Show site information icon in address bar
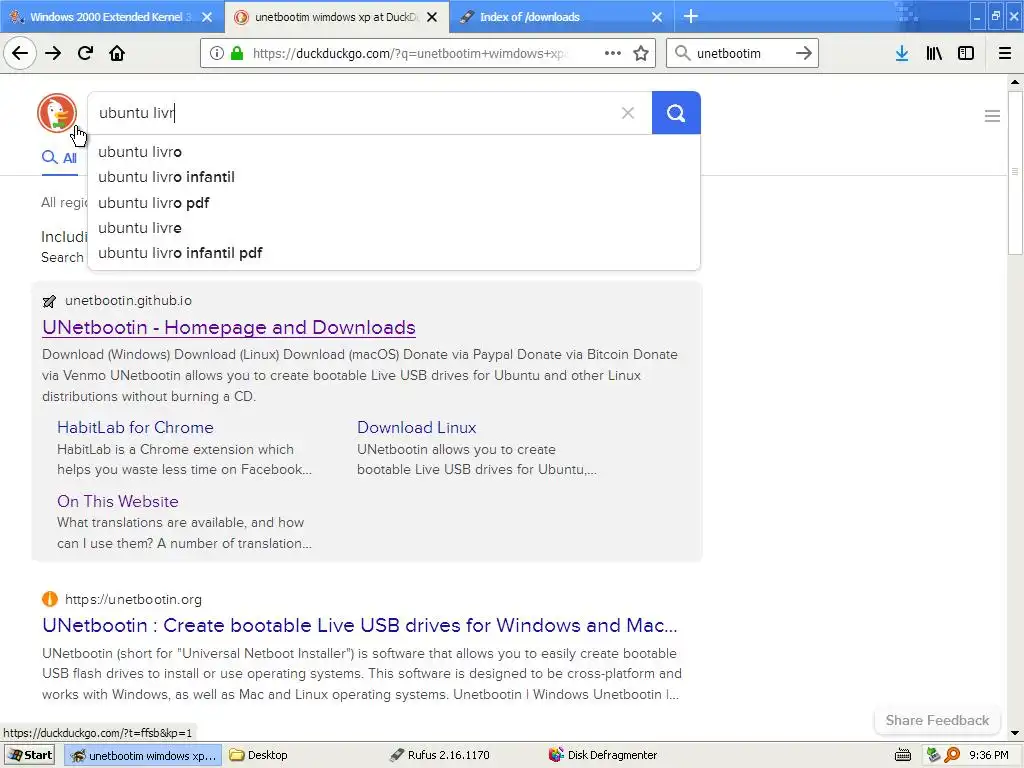This screenshot has width=1024, height=768. [x=217, y=53]
